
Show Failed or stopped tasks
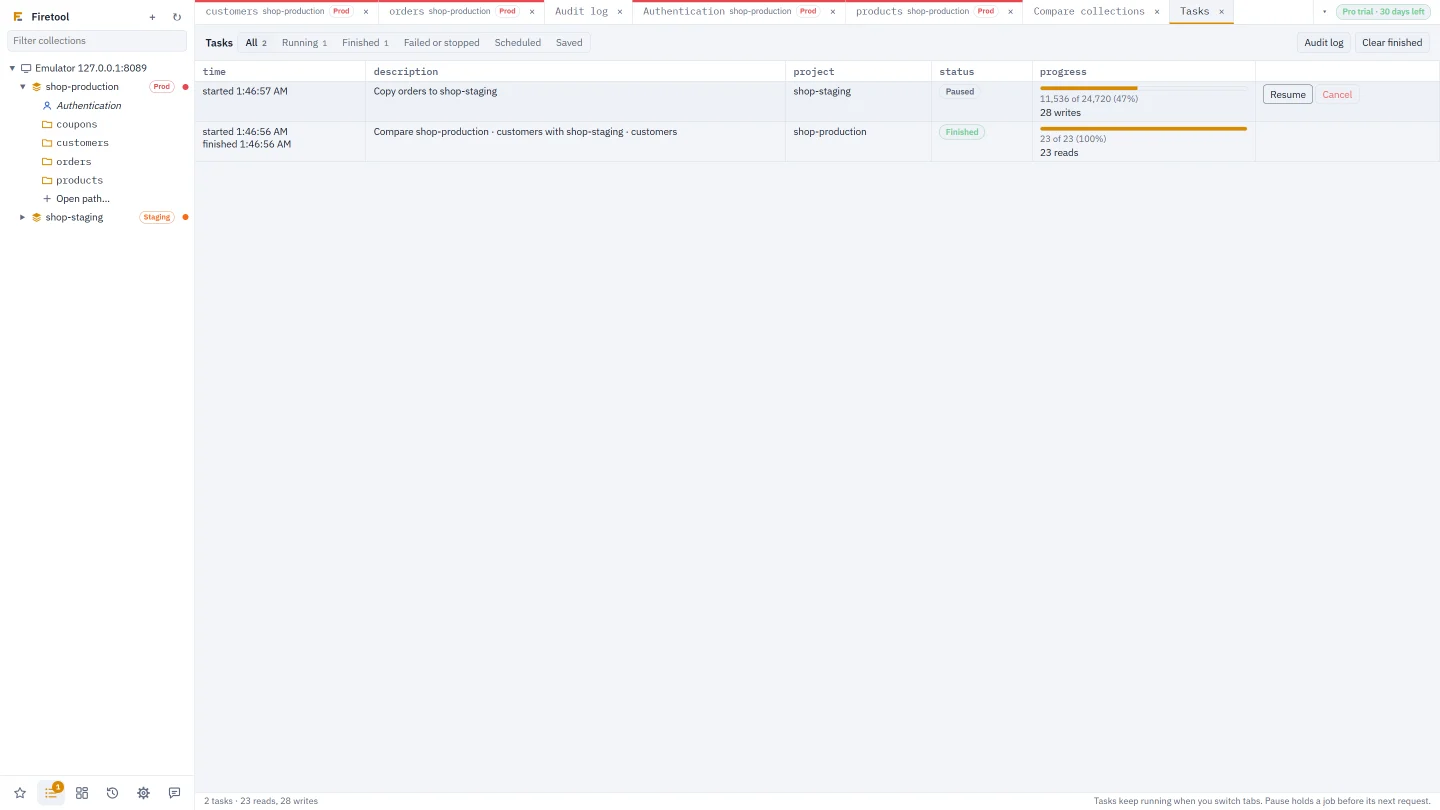coord(442,43)
